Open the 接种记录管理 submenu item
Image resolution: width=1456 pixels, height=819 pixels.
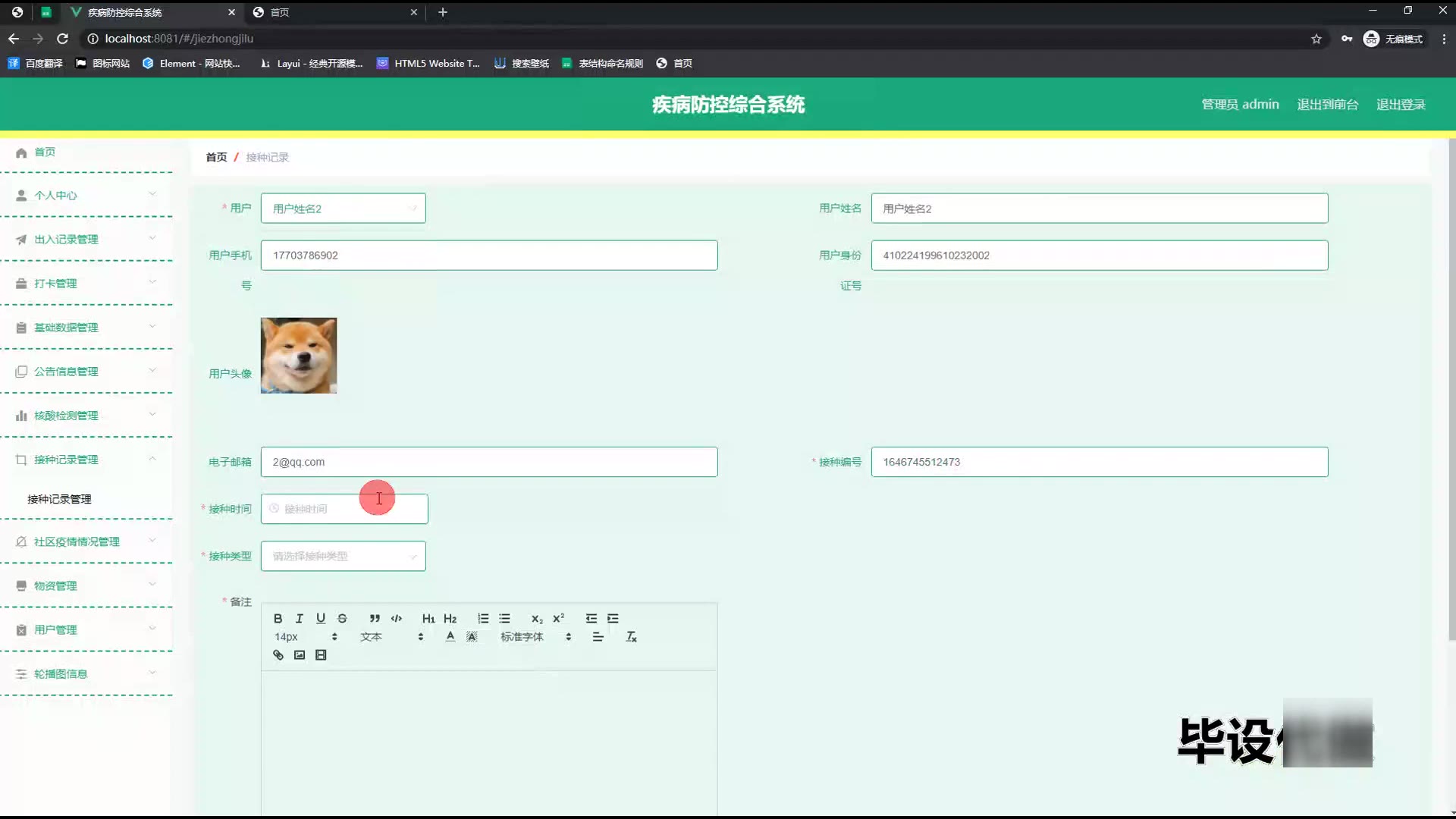pyautogui.click(x=59, y=499)
